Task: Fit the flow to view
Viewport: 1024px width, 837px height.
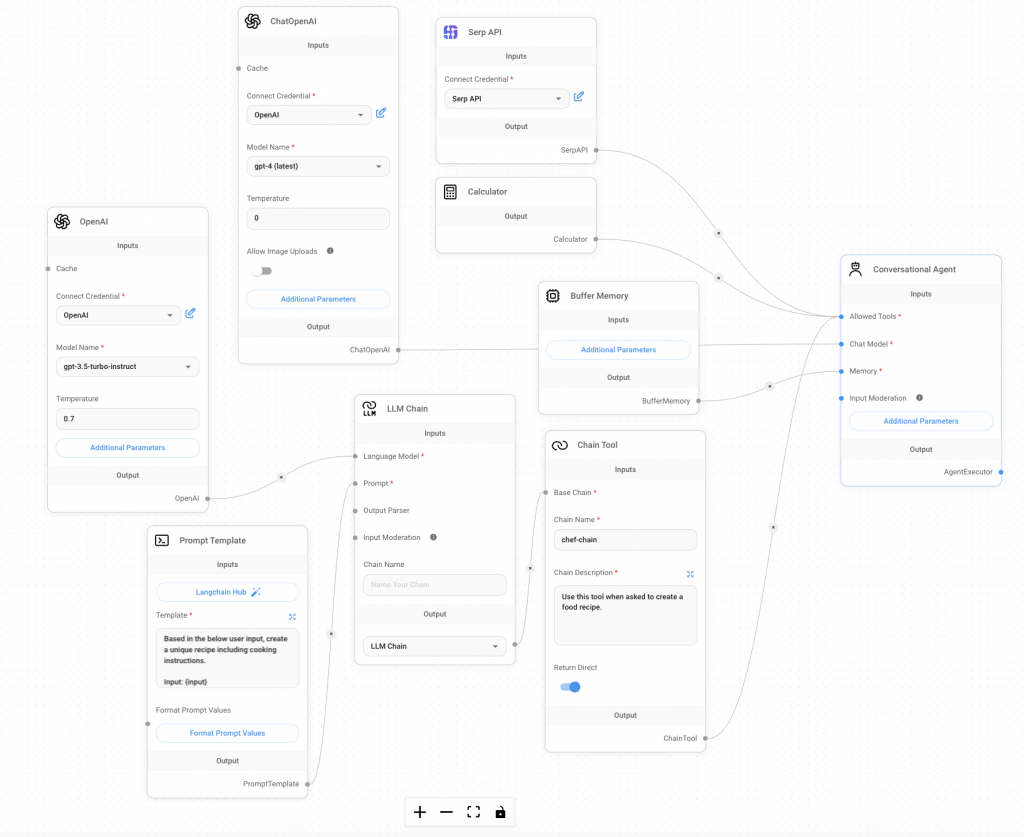Action: click(x=473, y=812)
